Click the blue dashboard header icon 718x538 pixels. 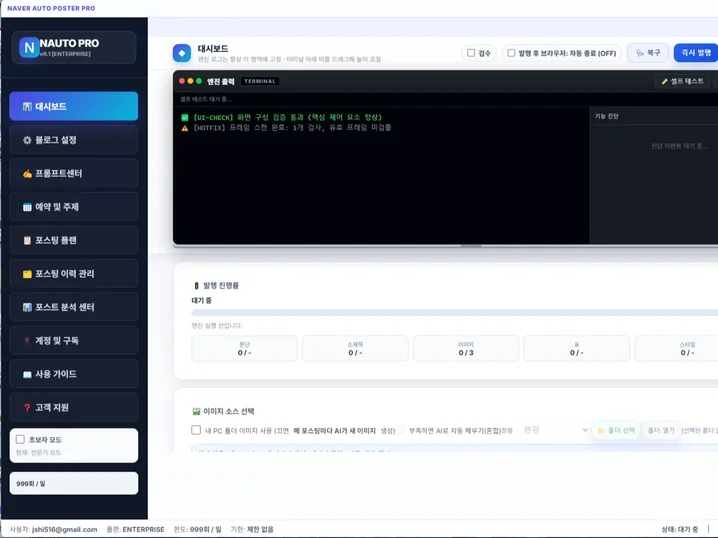pos(181,53)
